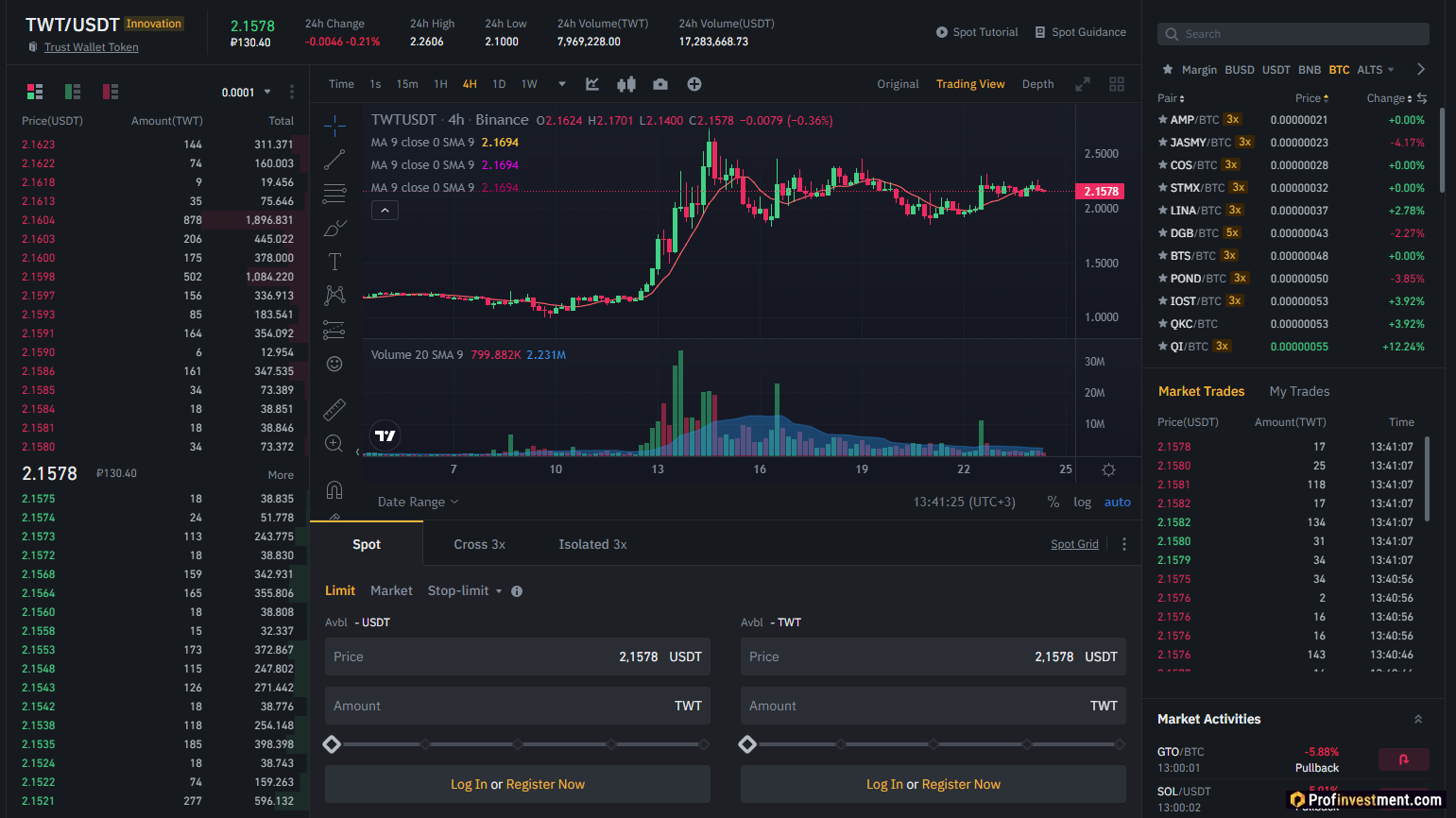Click the star favorites filter icon

click(x=1168, y=69)
